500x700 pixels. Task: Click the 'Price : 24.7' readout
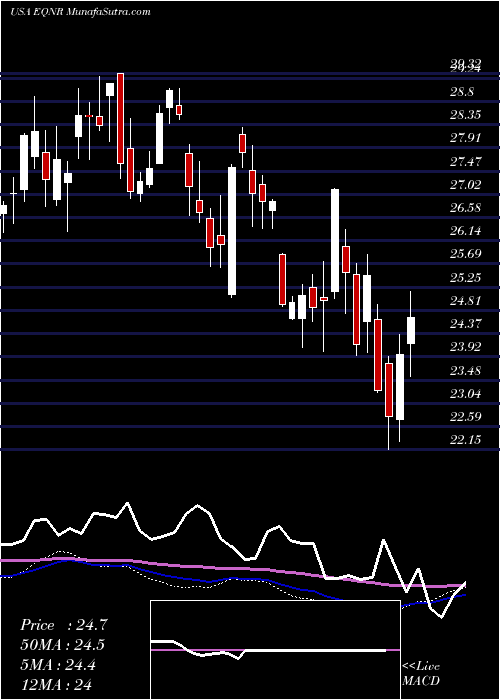64,625
